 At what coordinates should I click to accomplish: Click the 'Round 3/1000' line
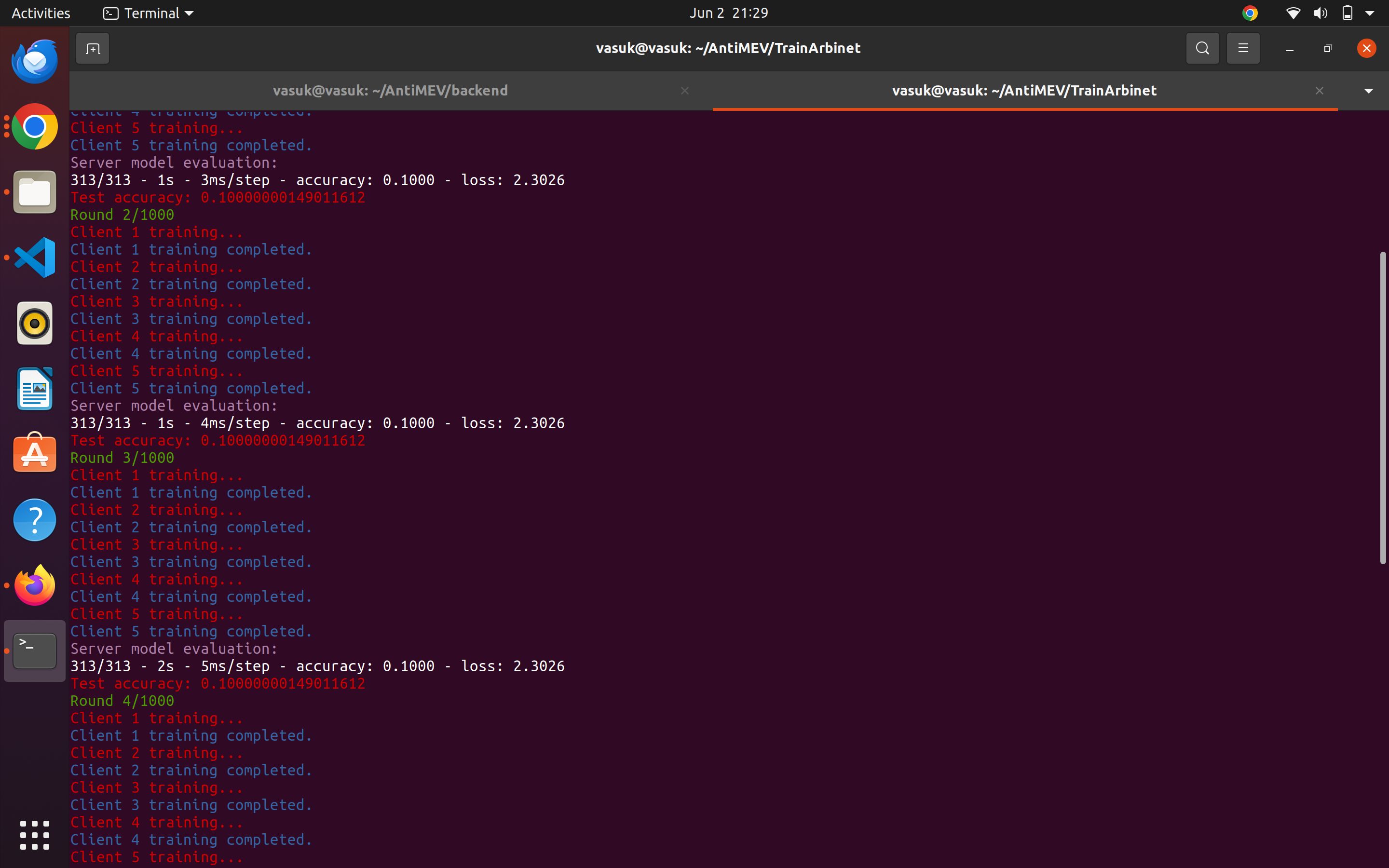point(122,458)
